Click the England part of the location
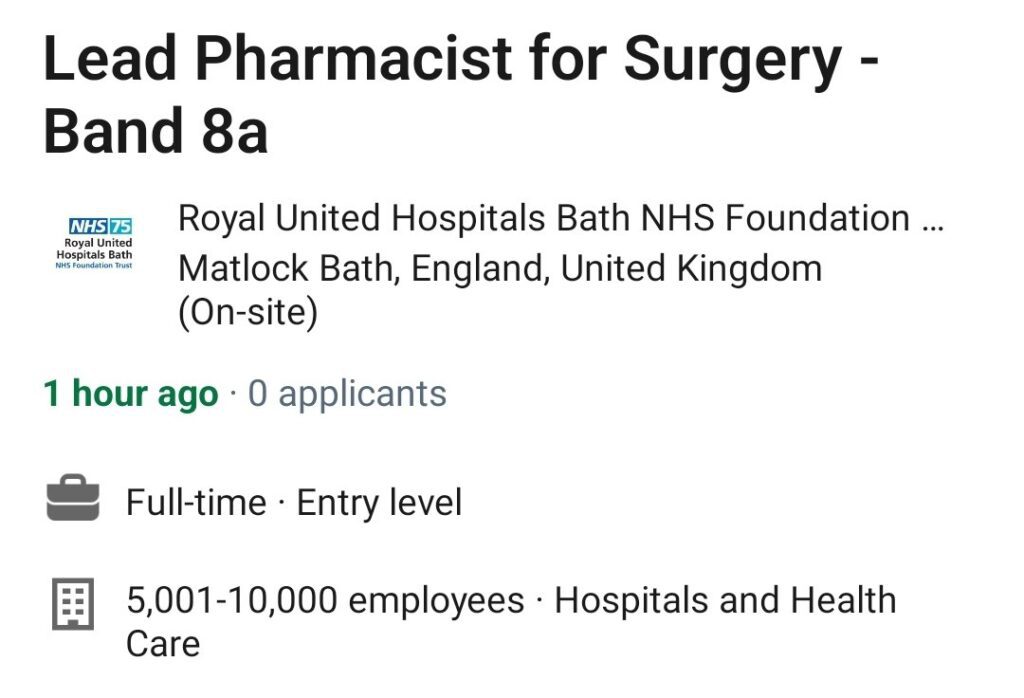Screen dimensions: 1024x698 [x=479, y=268]
